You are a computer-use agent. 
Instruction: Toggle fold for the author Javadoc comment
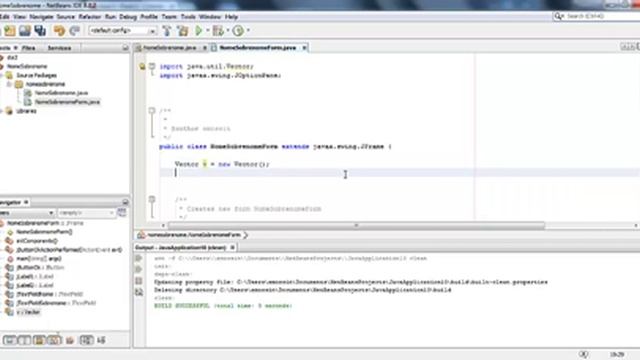point(152,111)
